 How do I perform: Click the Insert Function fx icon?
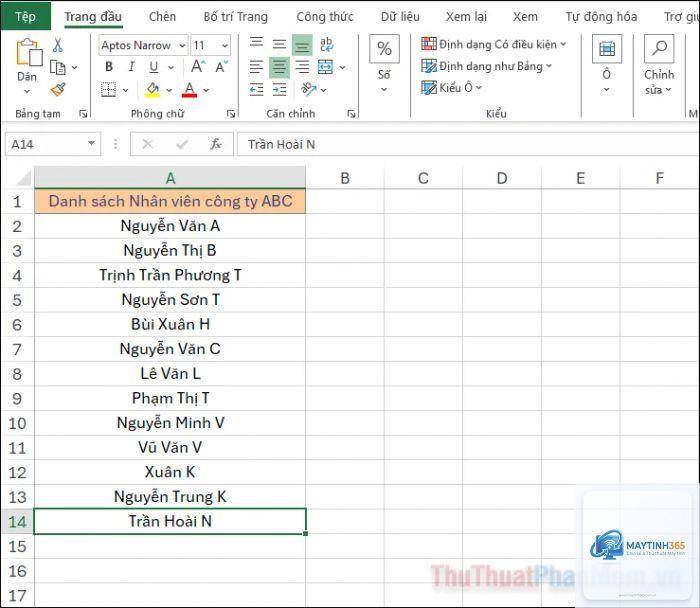(x=216, y=144)
